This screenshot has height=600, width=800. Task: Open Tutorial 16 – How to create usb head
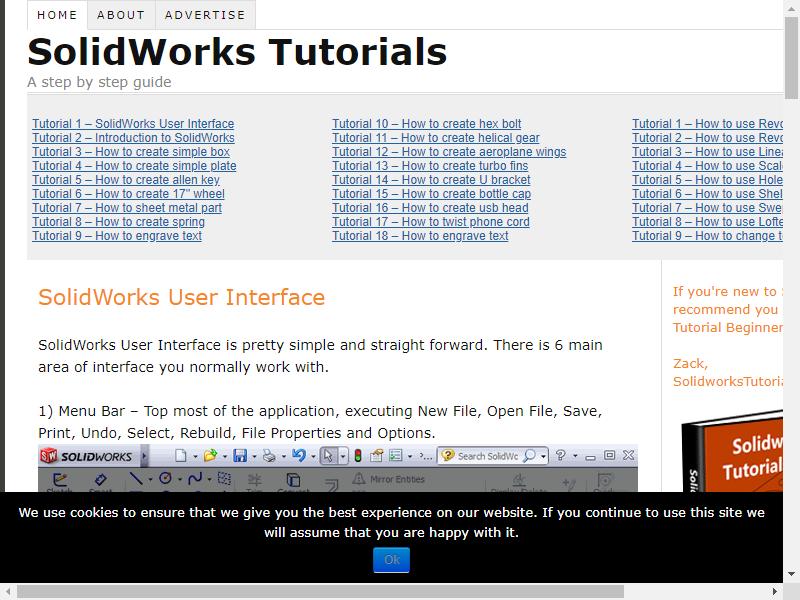(430, 208)
